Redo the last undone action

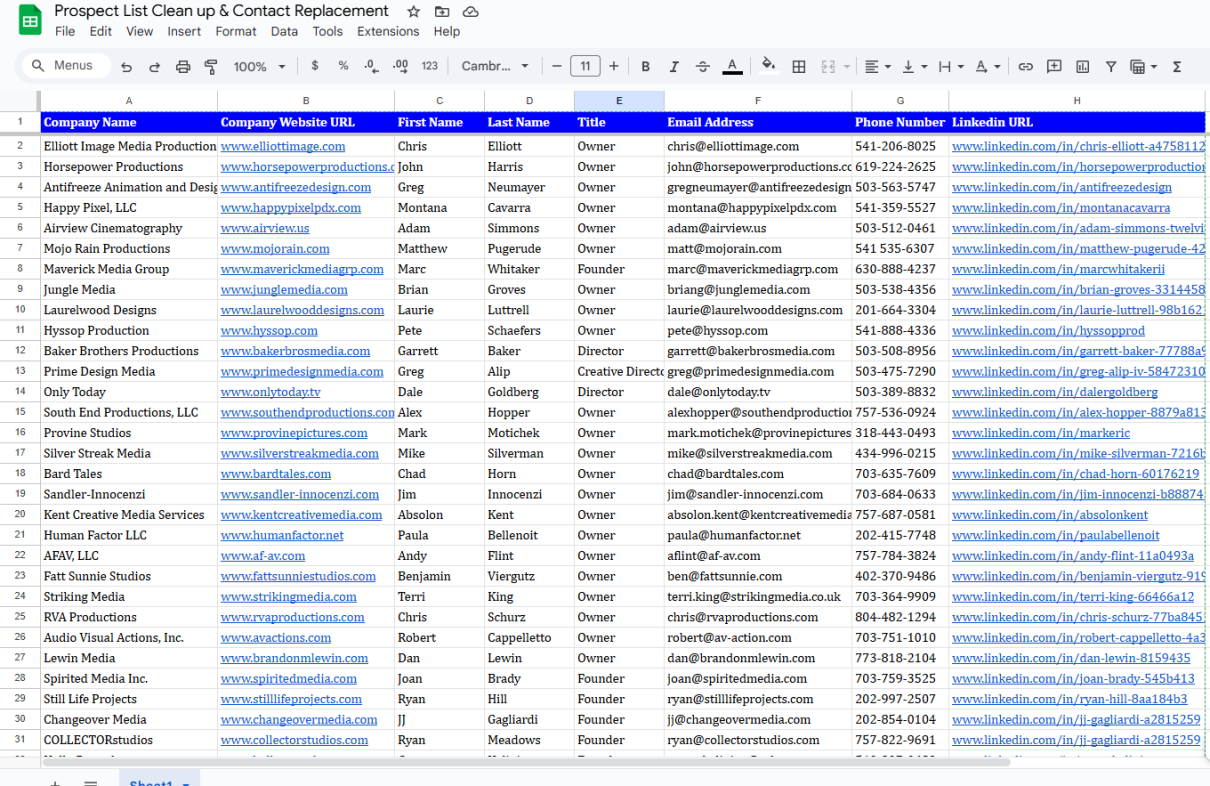[x=155, y=67]
